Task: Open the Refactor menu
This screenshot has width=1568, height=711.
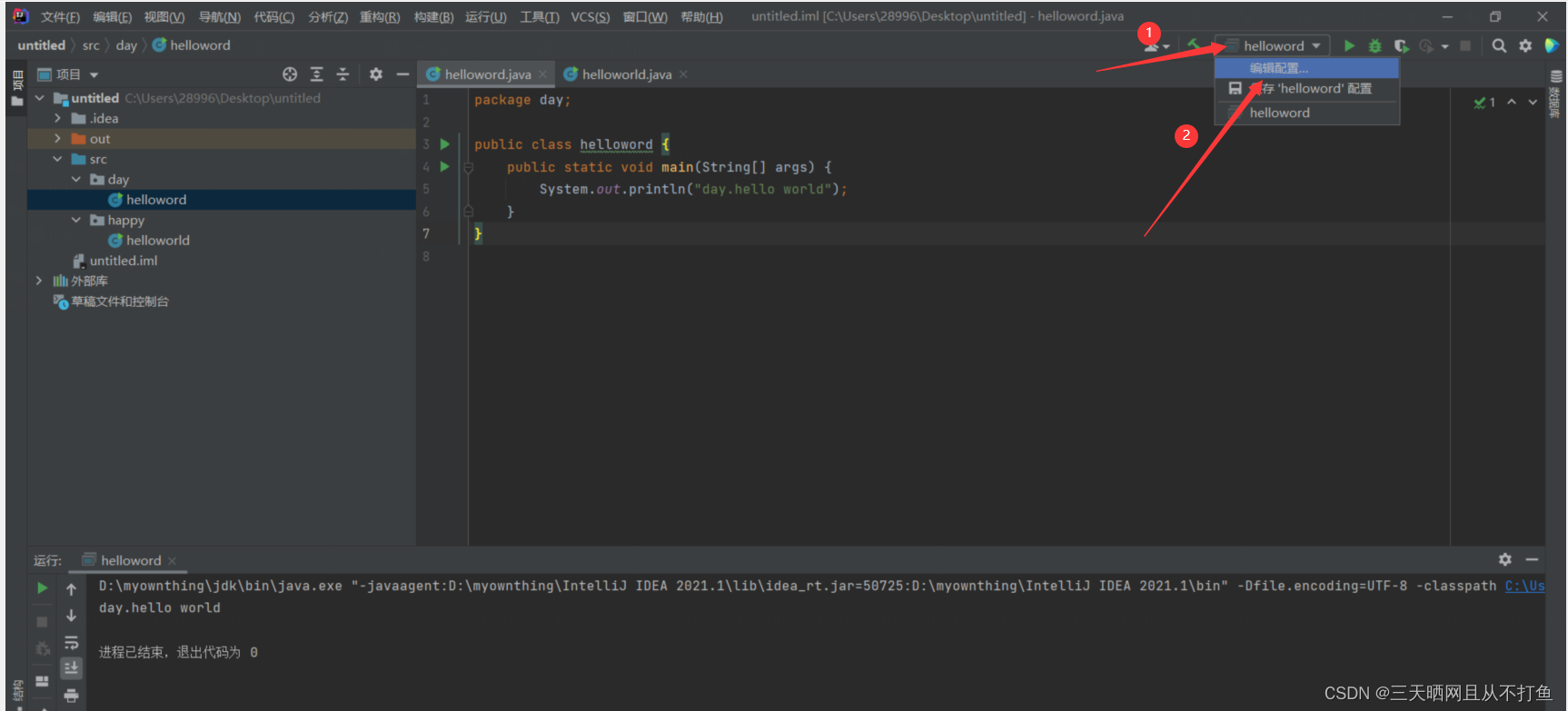Action: click(380, 17)
